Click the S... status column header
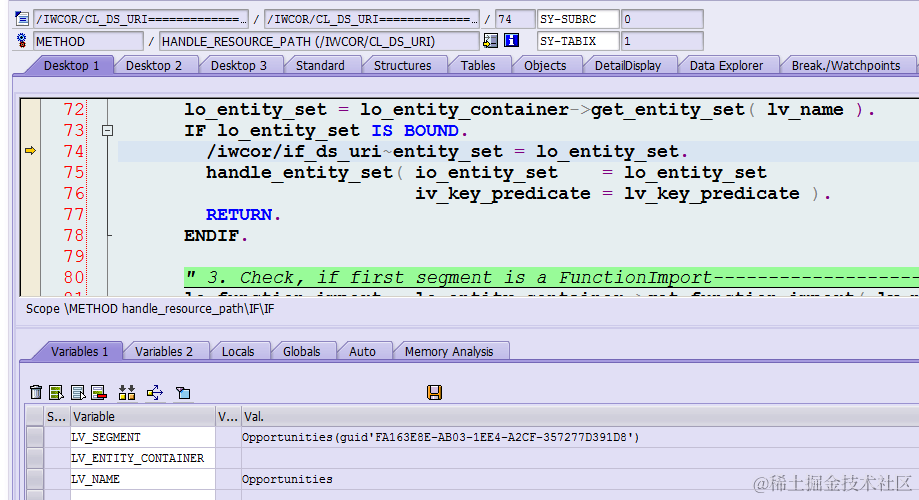919x500 pixels. click(57, 417)
